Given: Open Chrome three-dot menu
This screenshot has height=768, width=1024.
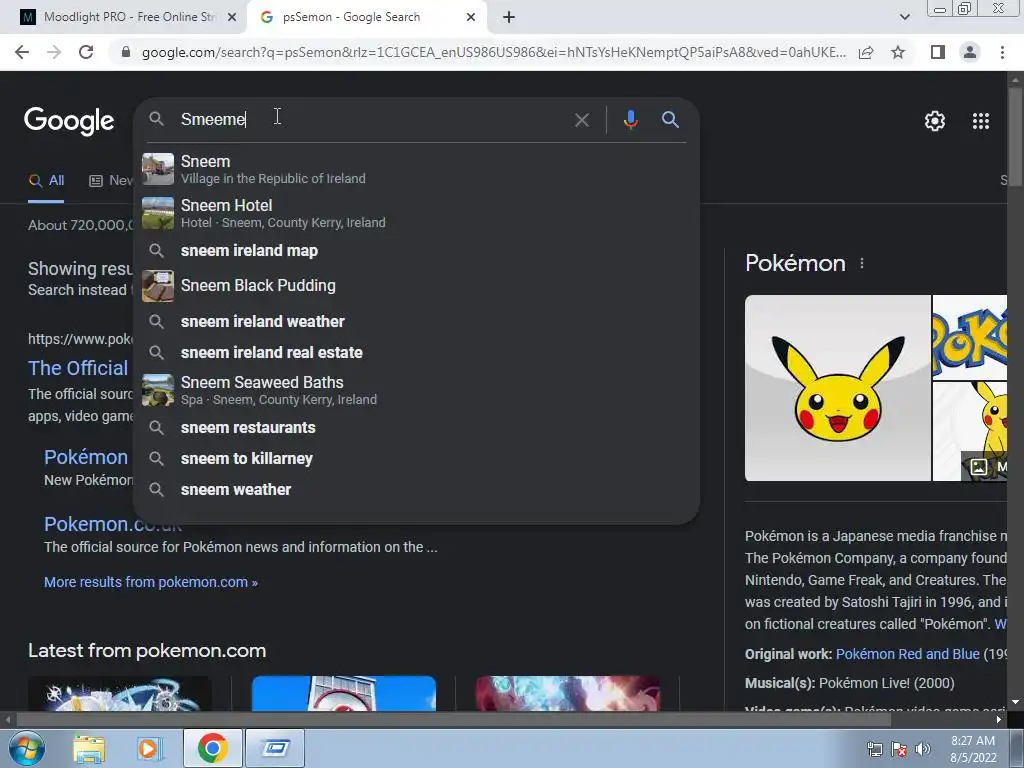Looking at the screenshot, I should tap(1002, 52).
